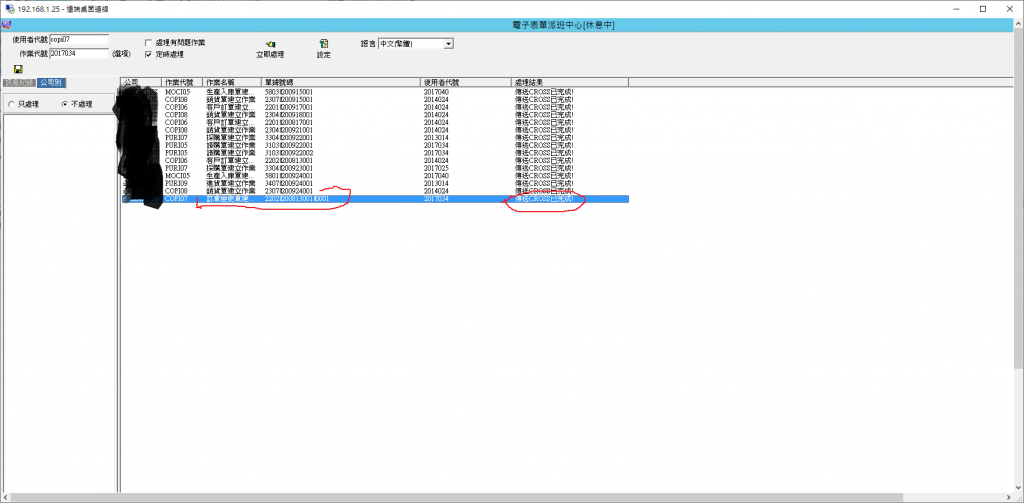
Task: Enable the 處理有問題作業 checkbox
Action: pos(149,42)
